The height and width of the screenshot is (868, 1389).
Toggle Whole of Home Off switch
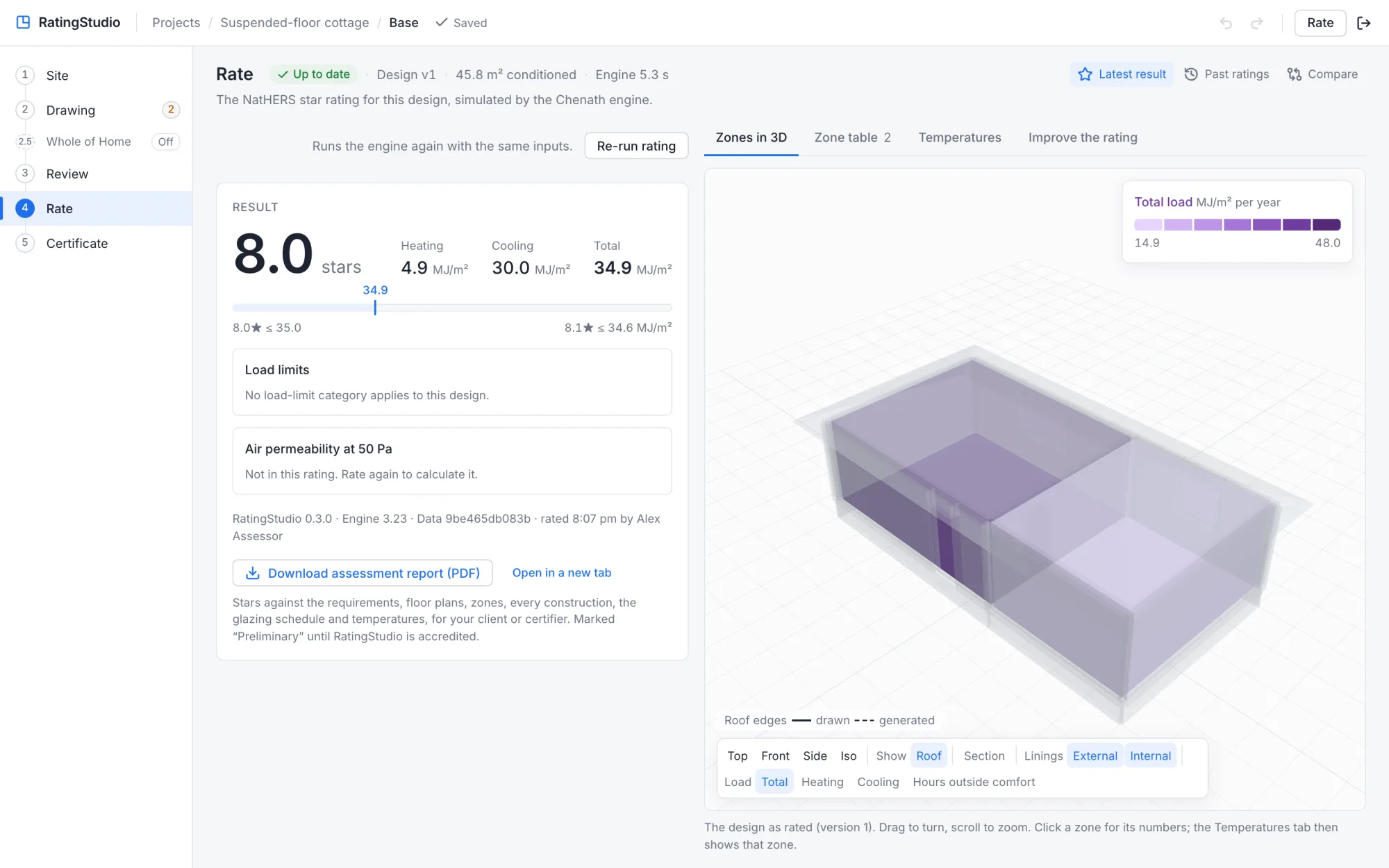click(165, 142)
